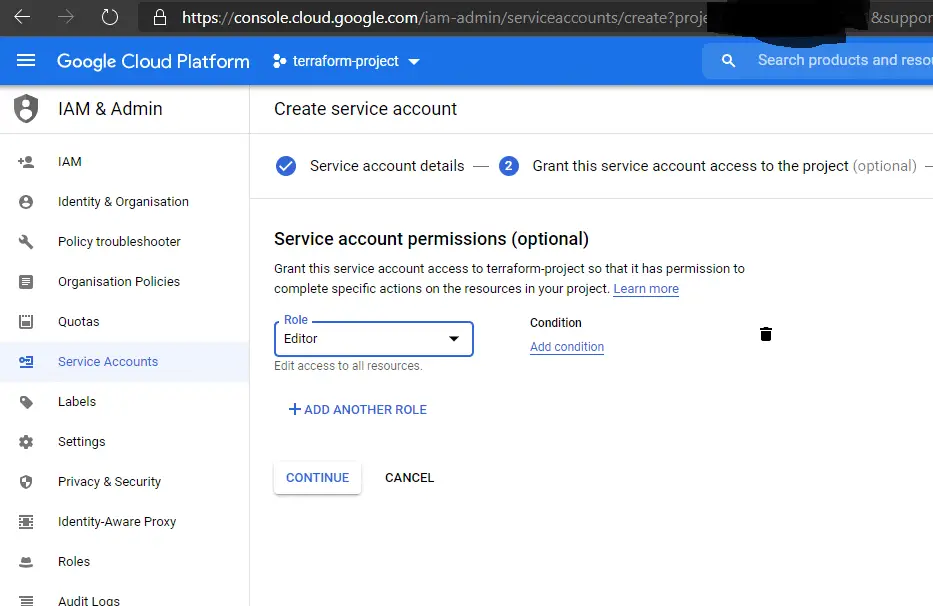Screen dimensions: 933x606
Task: Return to the Service account details step
Action: pyautogui.click(x=386, y=165)
